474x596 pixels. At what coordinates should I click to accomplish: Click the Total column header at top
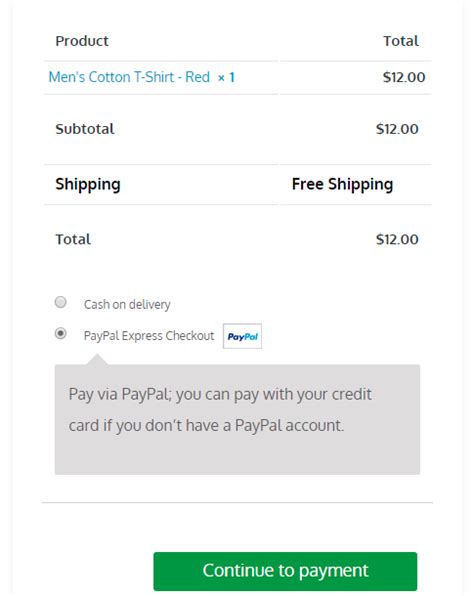point(401,41)
